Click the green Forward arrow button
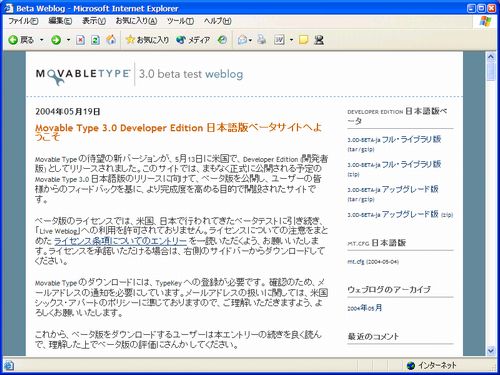The image size is (500, 375). point(56,40)
